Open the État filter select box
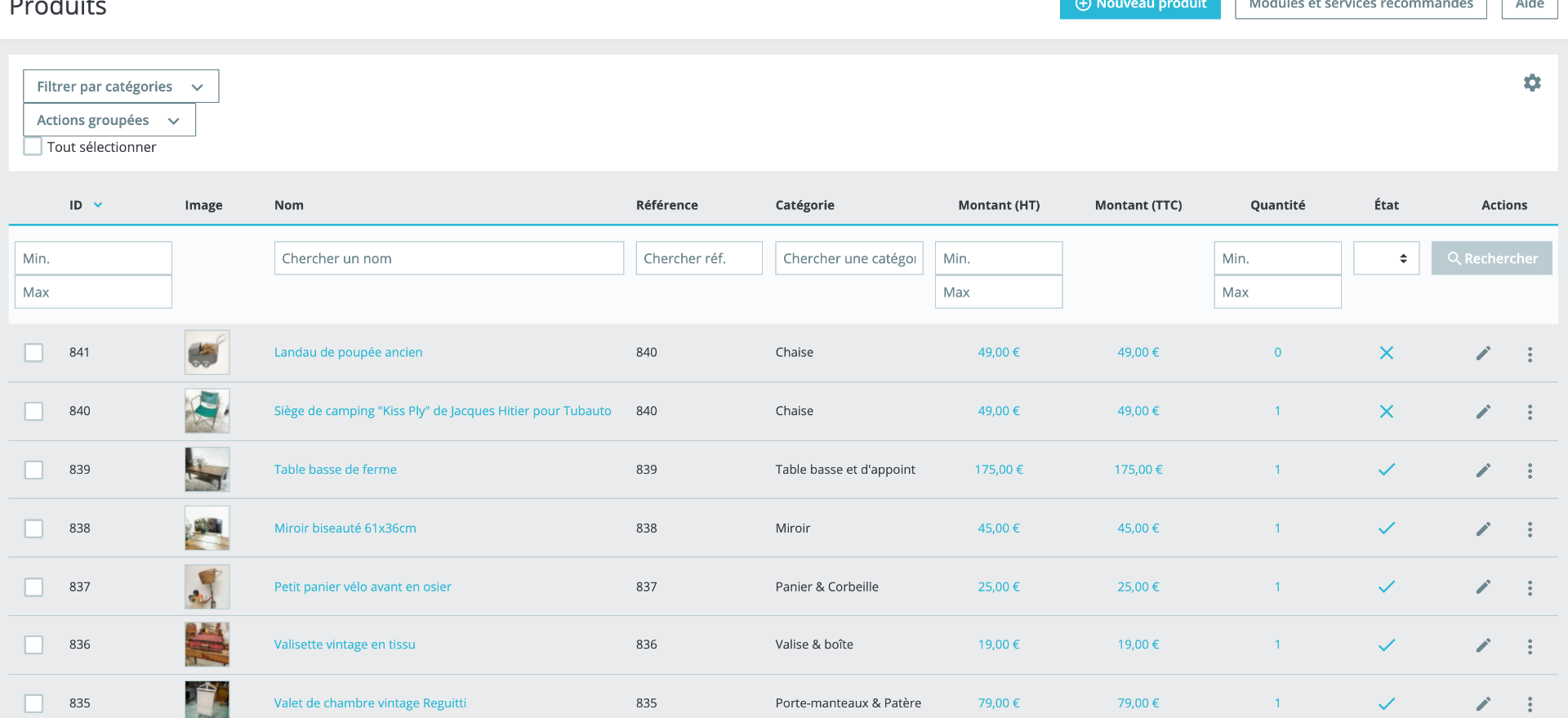This screenshot has width=1568, height=718. click(1386, 258)
